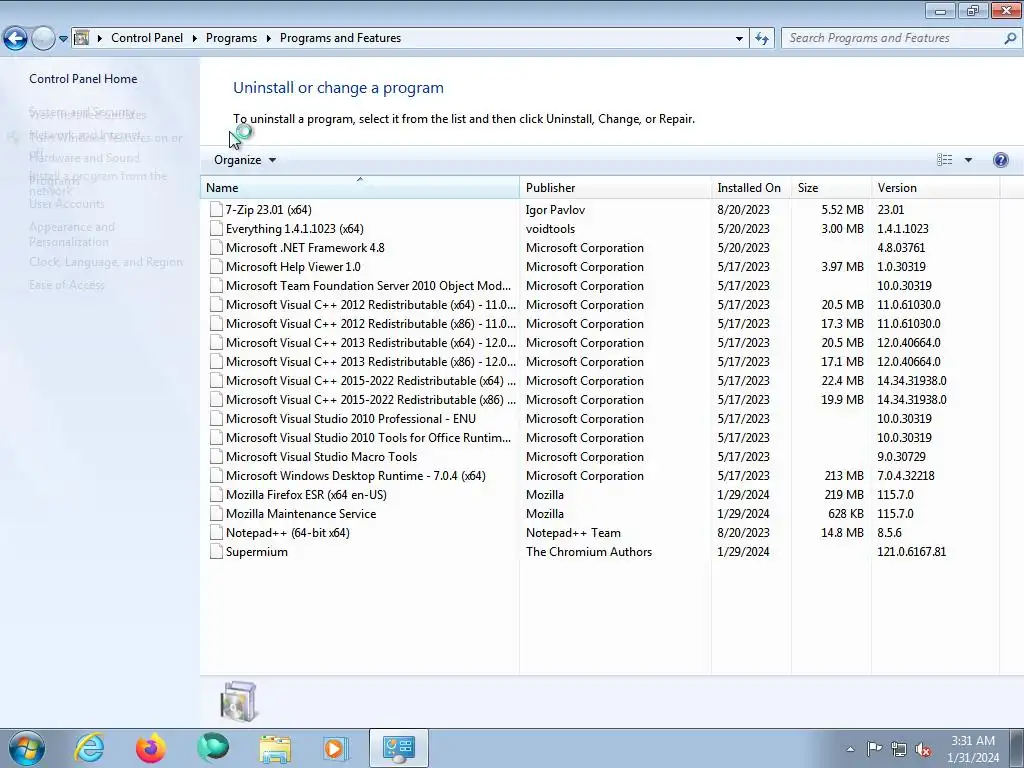Open the view options dropdown arrow
This screenshot has width=1024, height=768.
968,160
